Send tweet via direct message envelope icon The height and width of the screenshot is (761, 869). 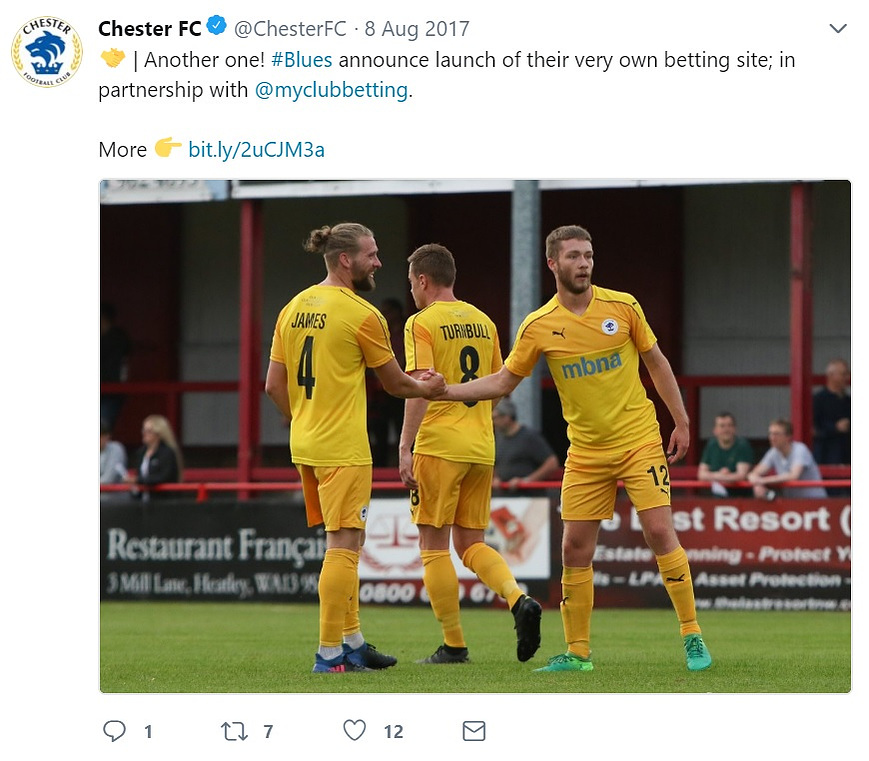tap(474, 731)
